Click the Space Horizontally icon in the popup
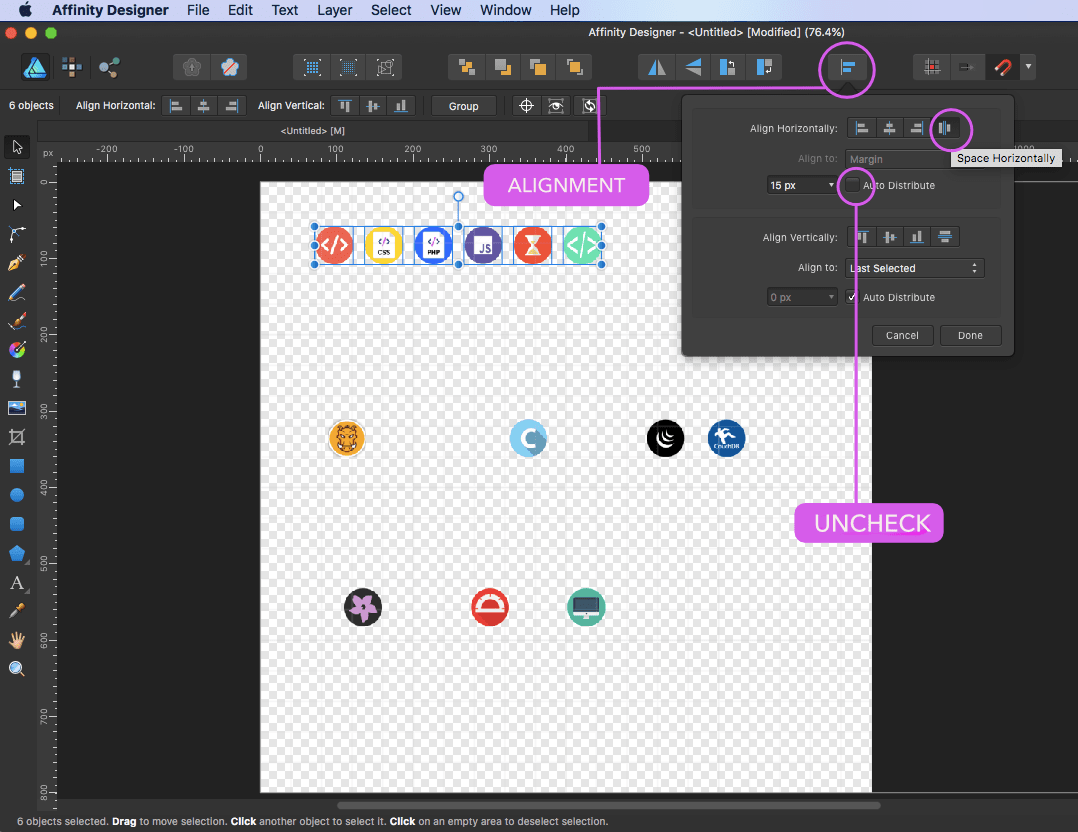The width and height of the screenshot is (1078, 832). [x=944, y=128]
